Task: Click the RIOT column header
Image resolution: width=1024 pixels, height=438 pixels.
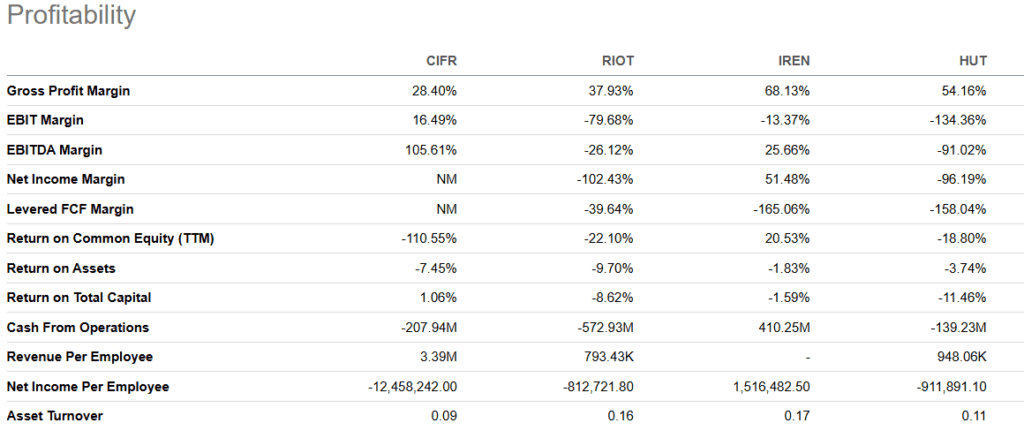Action: [618, 61]
